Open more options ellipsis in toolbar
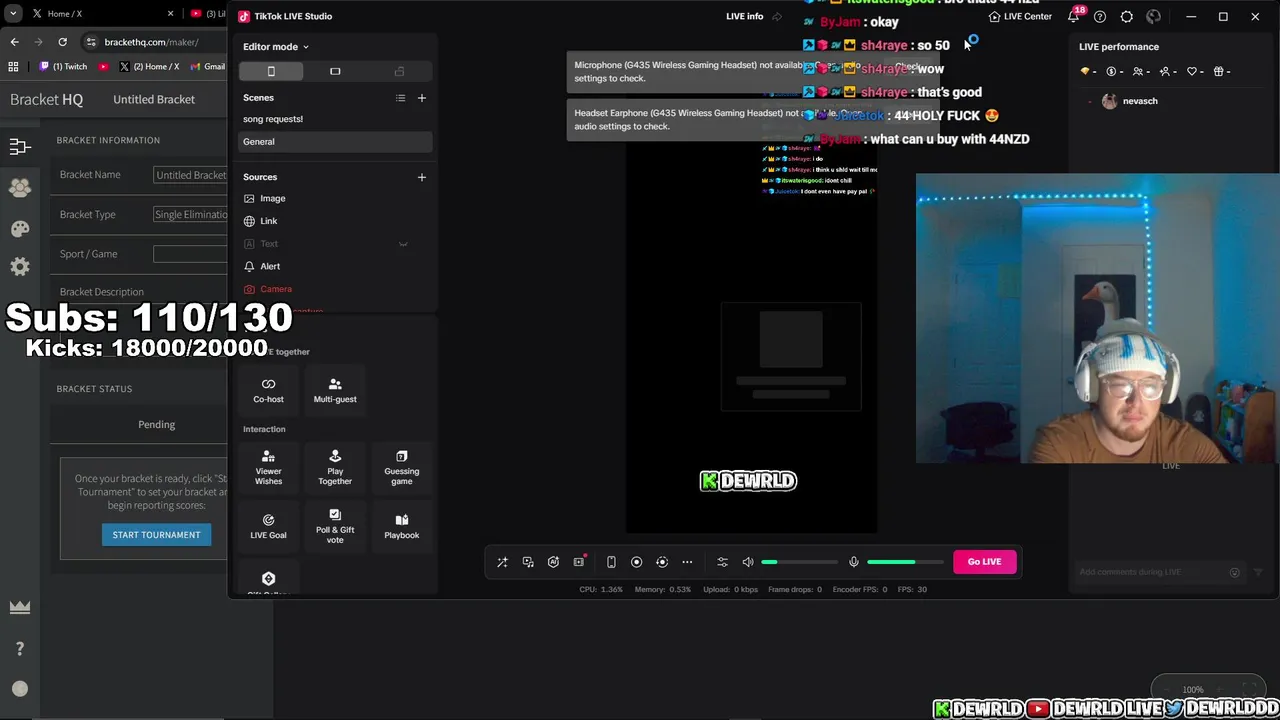1280x720 pixels. 687,562
